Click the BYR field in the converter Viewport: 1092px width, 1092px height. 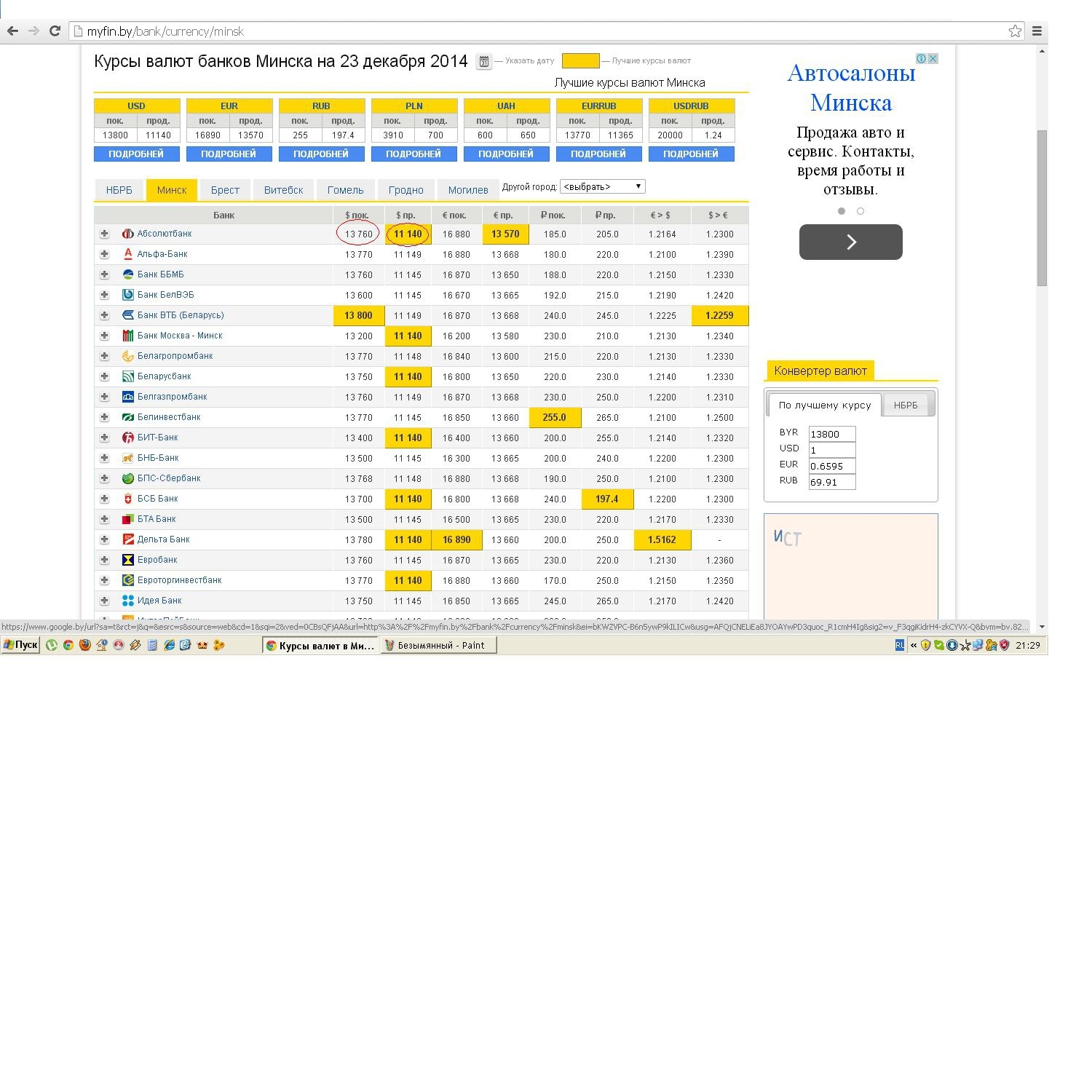pyautogui.click(x=831, y=434)
